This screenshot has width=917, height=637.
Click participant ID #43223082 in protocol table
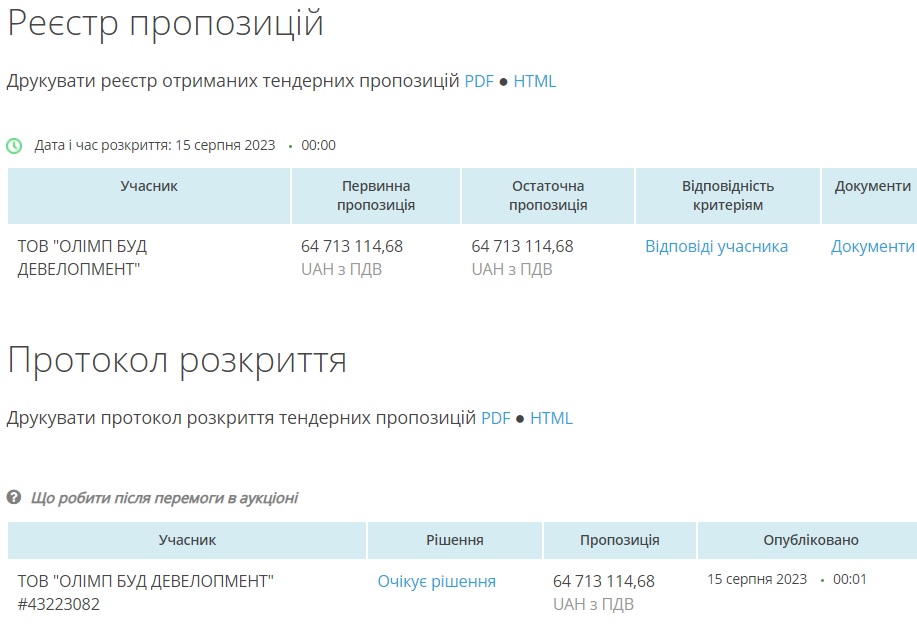[59, 604]
